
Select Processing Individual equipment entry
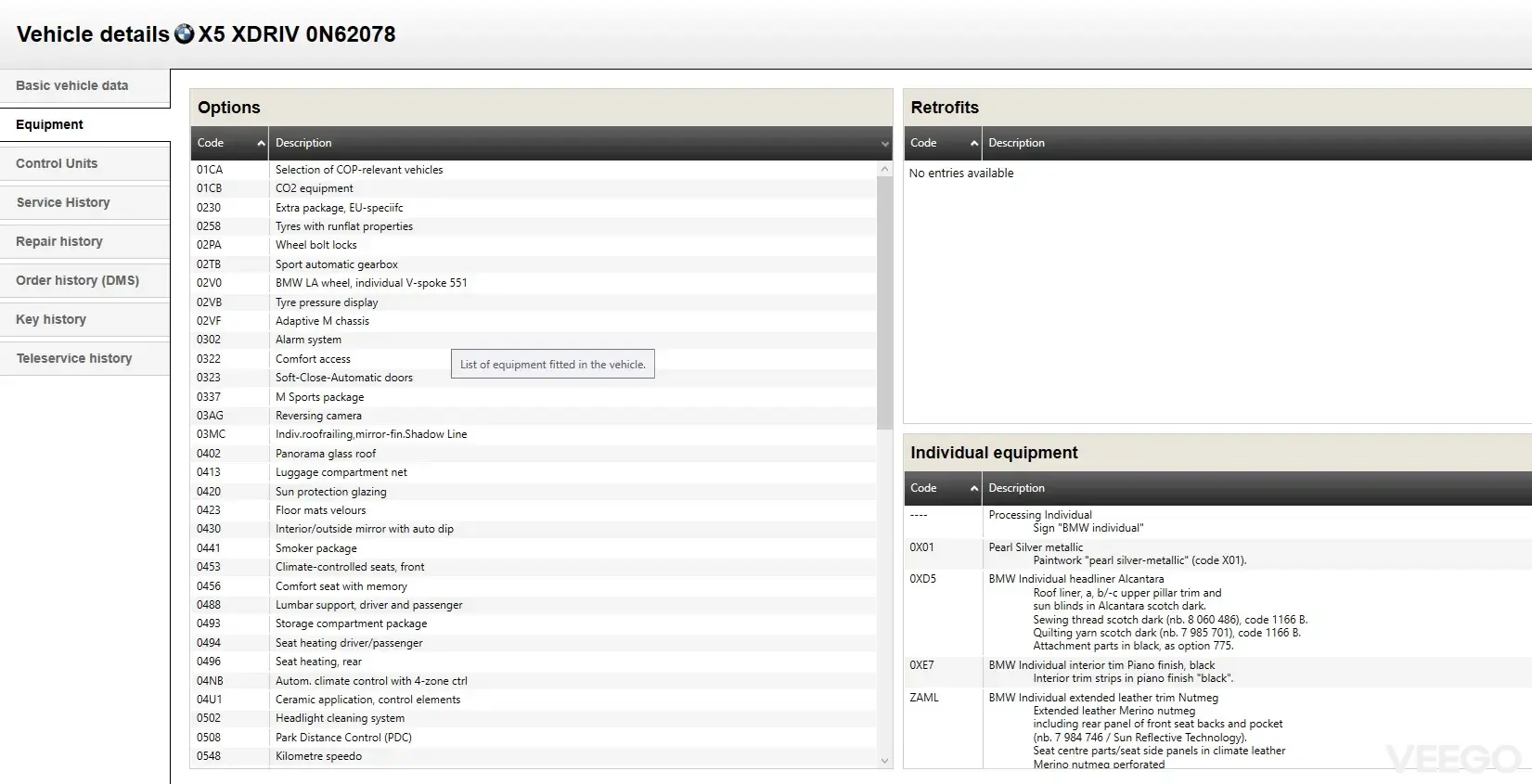1217,521
